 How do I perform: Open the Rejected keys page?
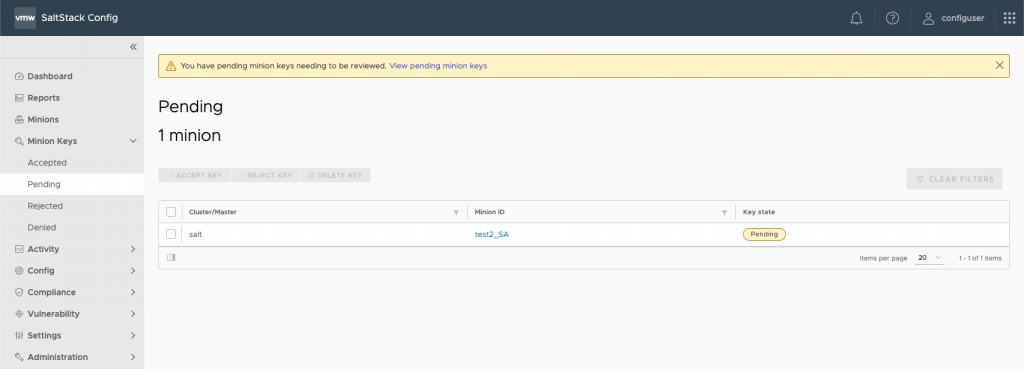45,206
